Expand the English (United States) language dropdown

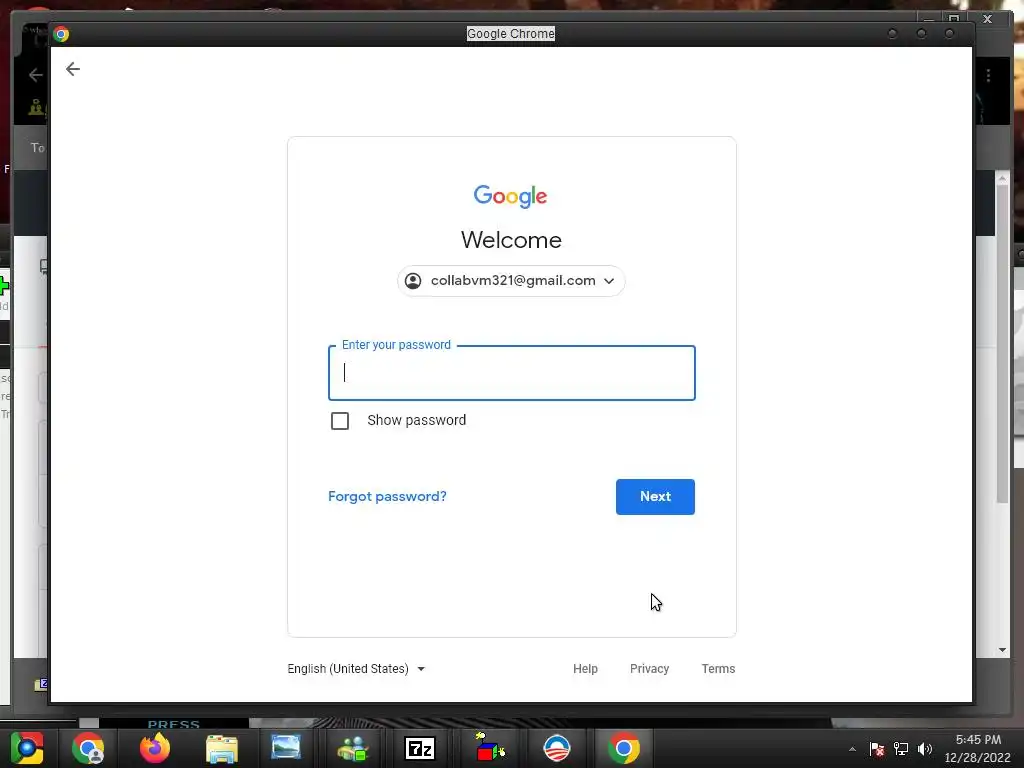pyautogui.click(x=356, y=669)
